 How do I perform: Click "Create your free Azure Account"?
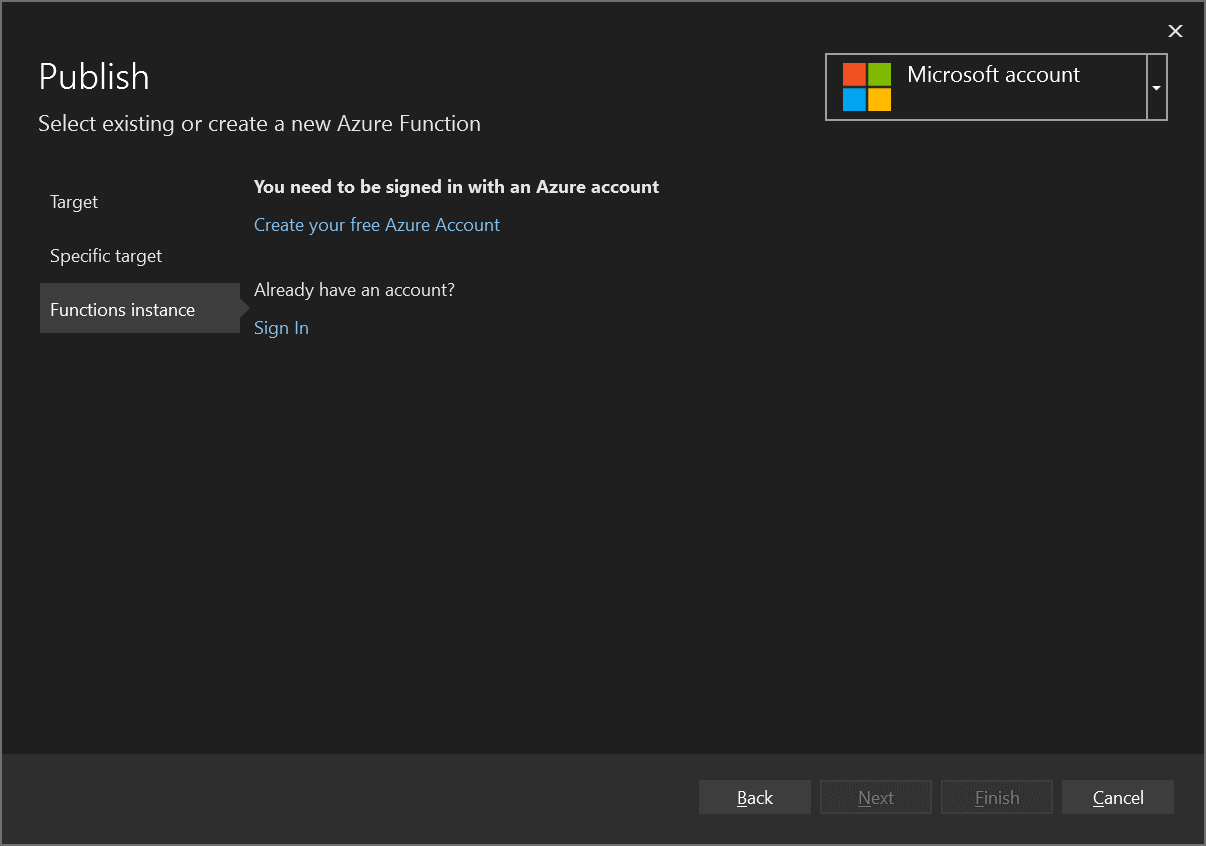pos(377,225)
